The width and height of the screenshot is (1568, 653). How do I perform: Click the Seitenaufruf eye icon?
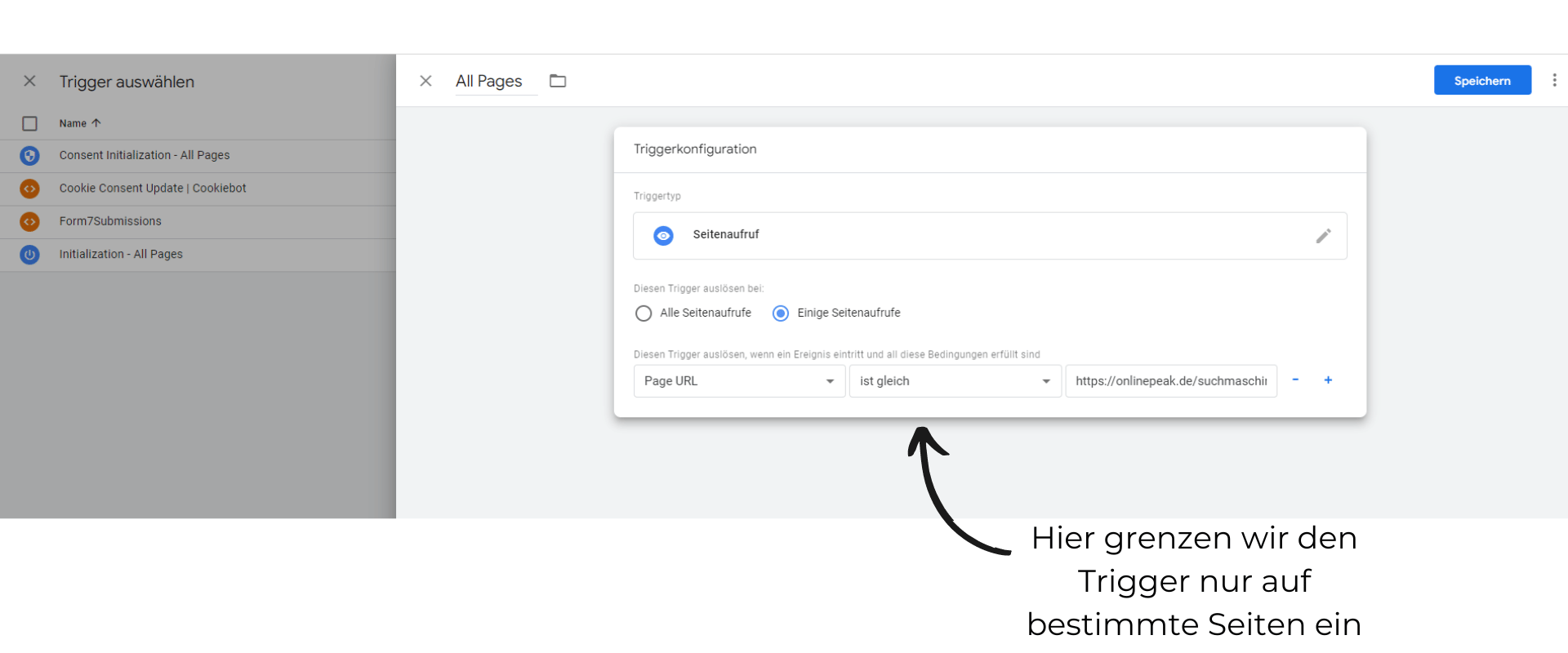pos(663,236)
